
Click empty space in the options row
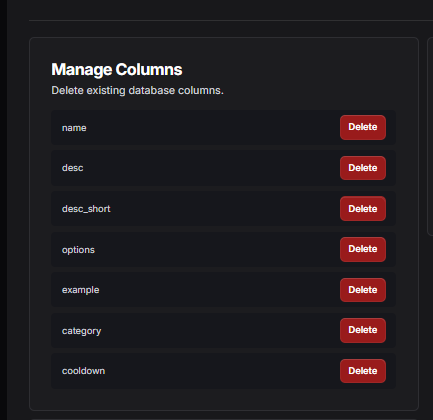point(217,249)
